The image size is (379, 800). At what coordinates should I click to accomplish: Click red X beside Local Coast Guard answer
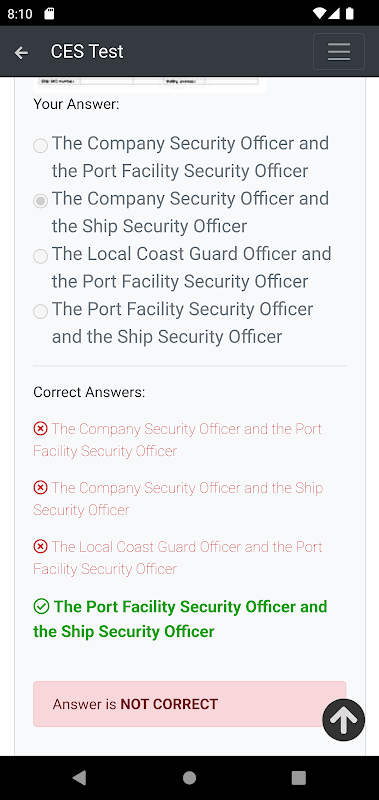(40, 547)
